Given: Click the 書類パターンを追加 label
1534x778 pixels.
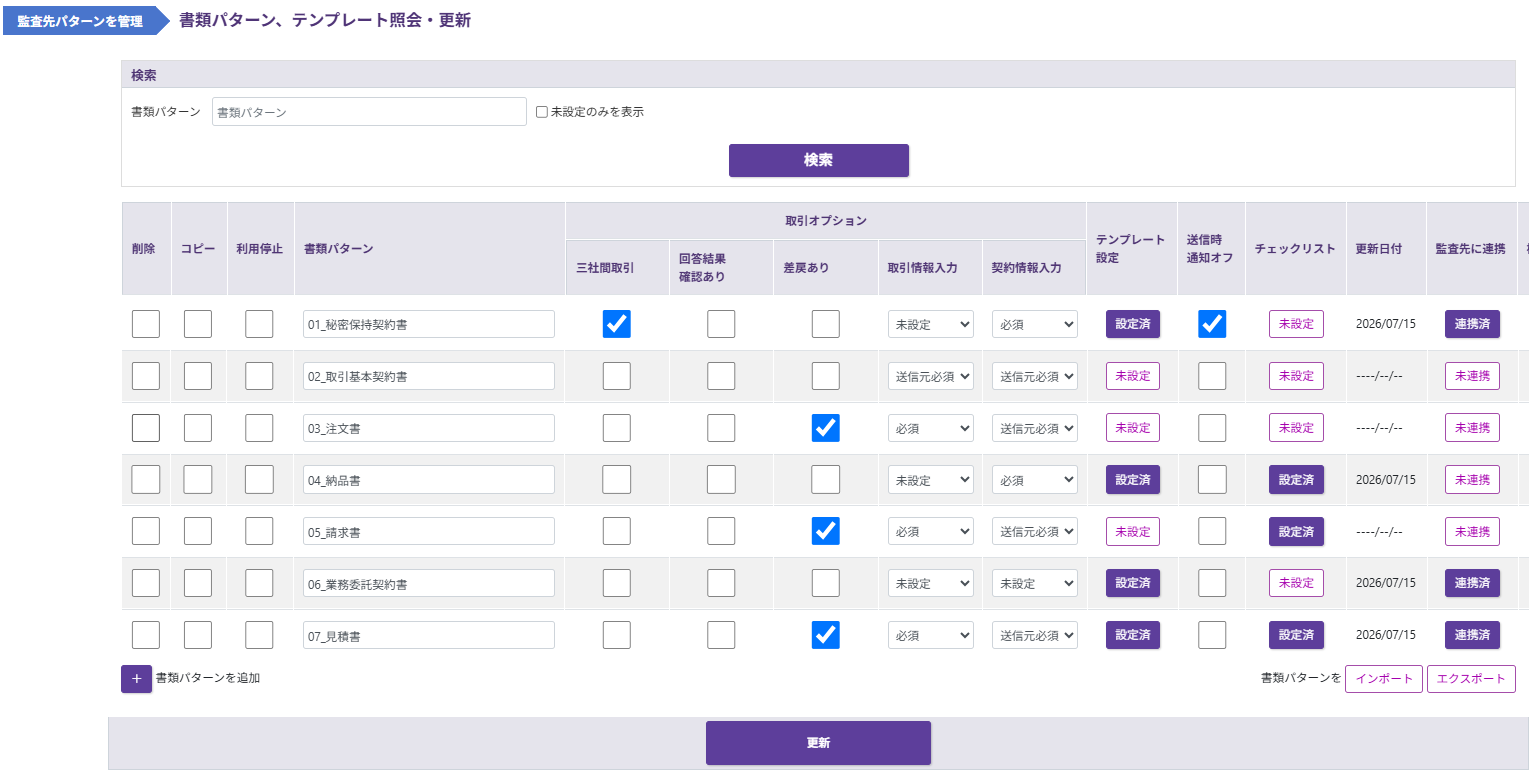Looking at the screenshot, I should pyautogui.click(x=208, y=678).
